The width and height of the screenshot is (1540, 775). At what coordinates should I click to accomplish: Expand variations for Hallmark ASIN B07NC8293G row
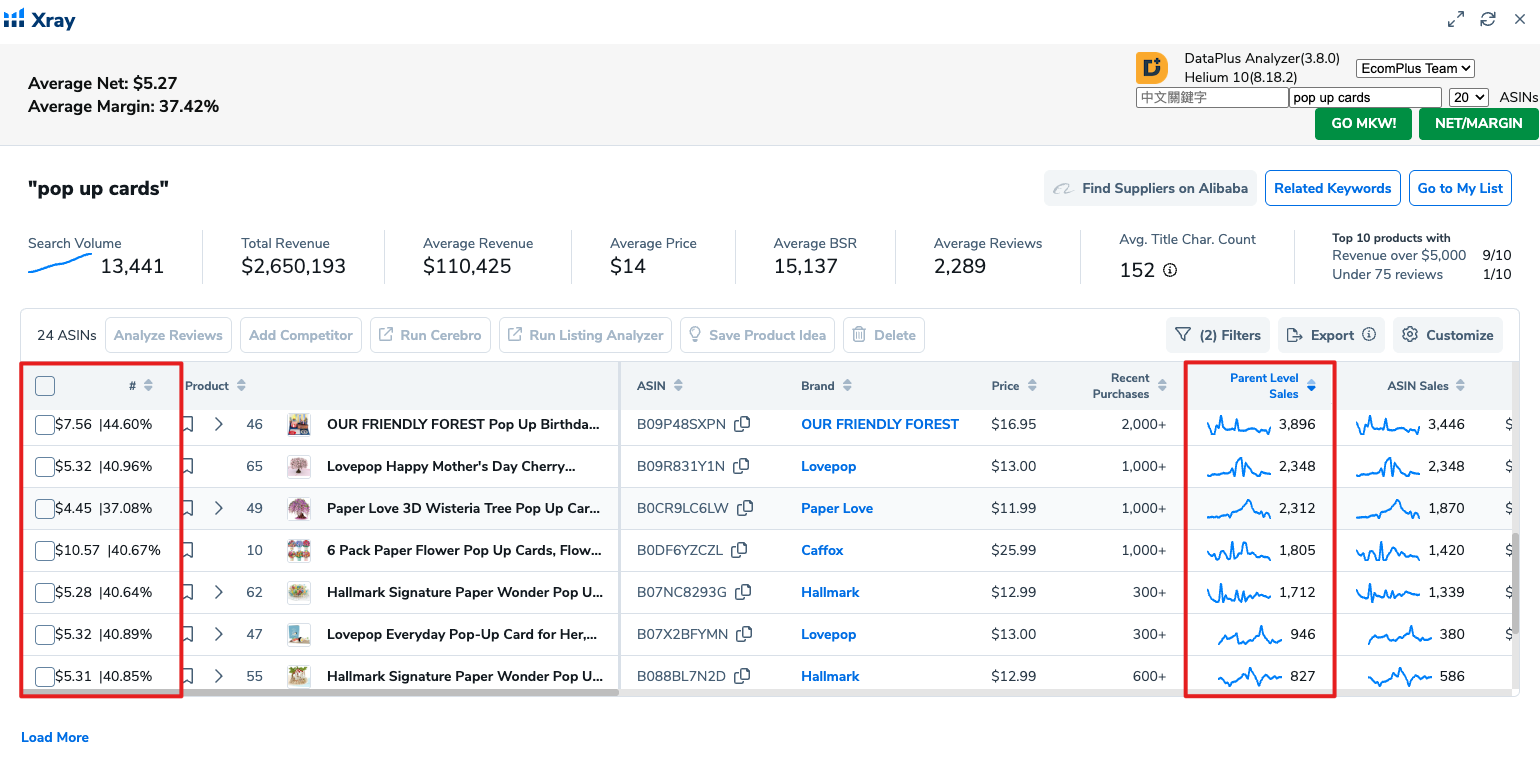tap(219, 592)
